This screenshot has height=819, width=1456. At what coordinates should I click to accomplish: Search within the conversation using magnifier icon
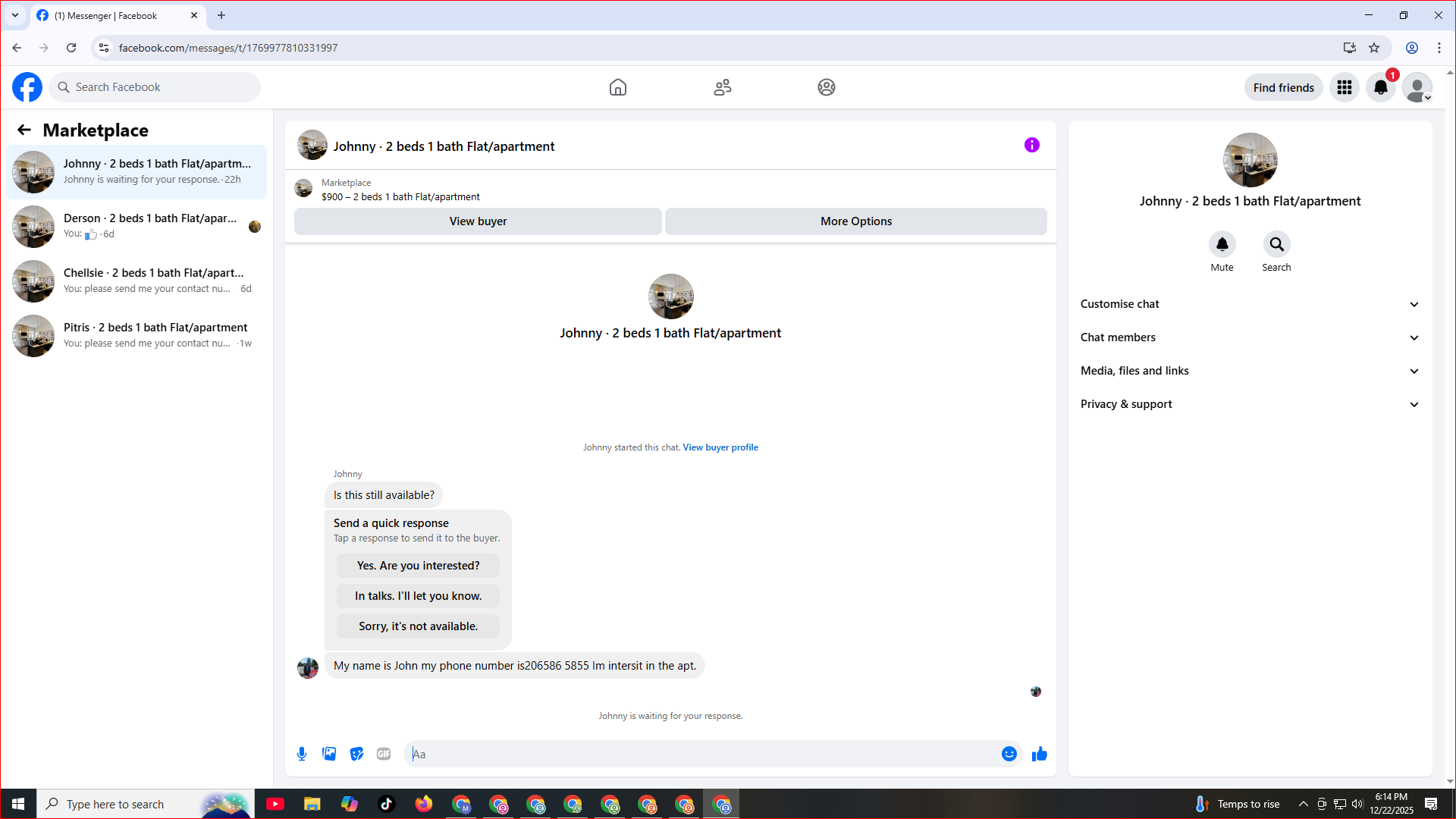pos(1276,245)
